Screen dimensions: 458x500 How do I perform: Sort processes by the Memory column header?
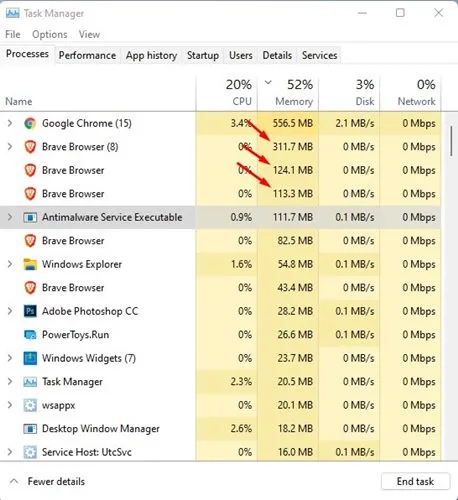click(288, 93)
